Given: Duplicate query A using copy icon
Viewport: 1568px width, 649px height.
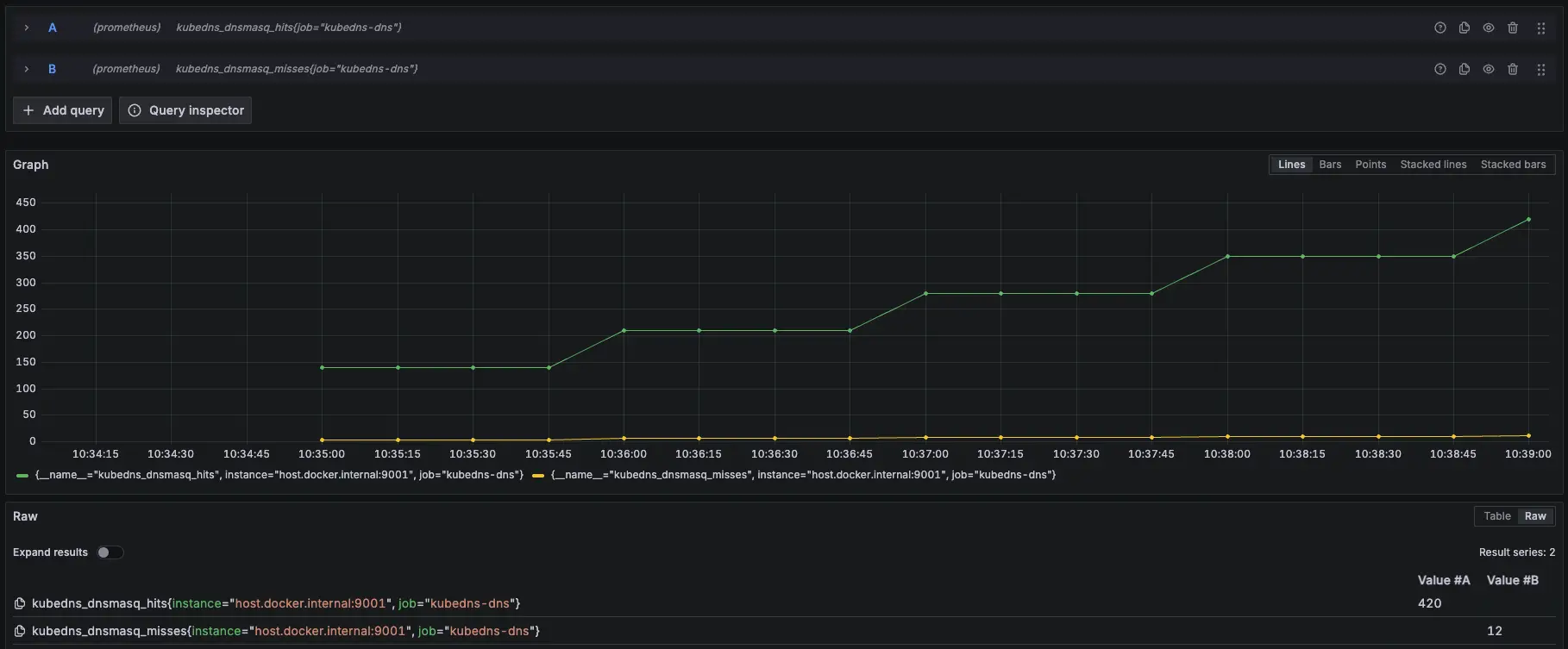Looking at the screenshot, I should (x=1464, y=28).
